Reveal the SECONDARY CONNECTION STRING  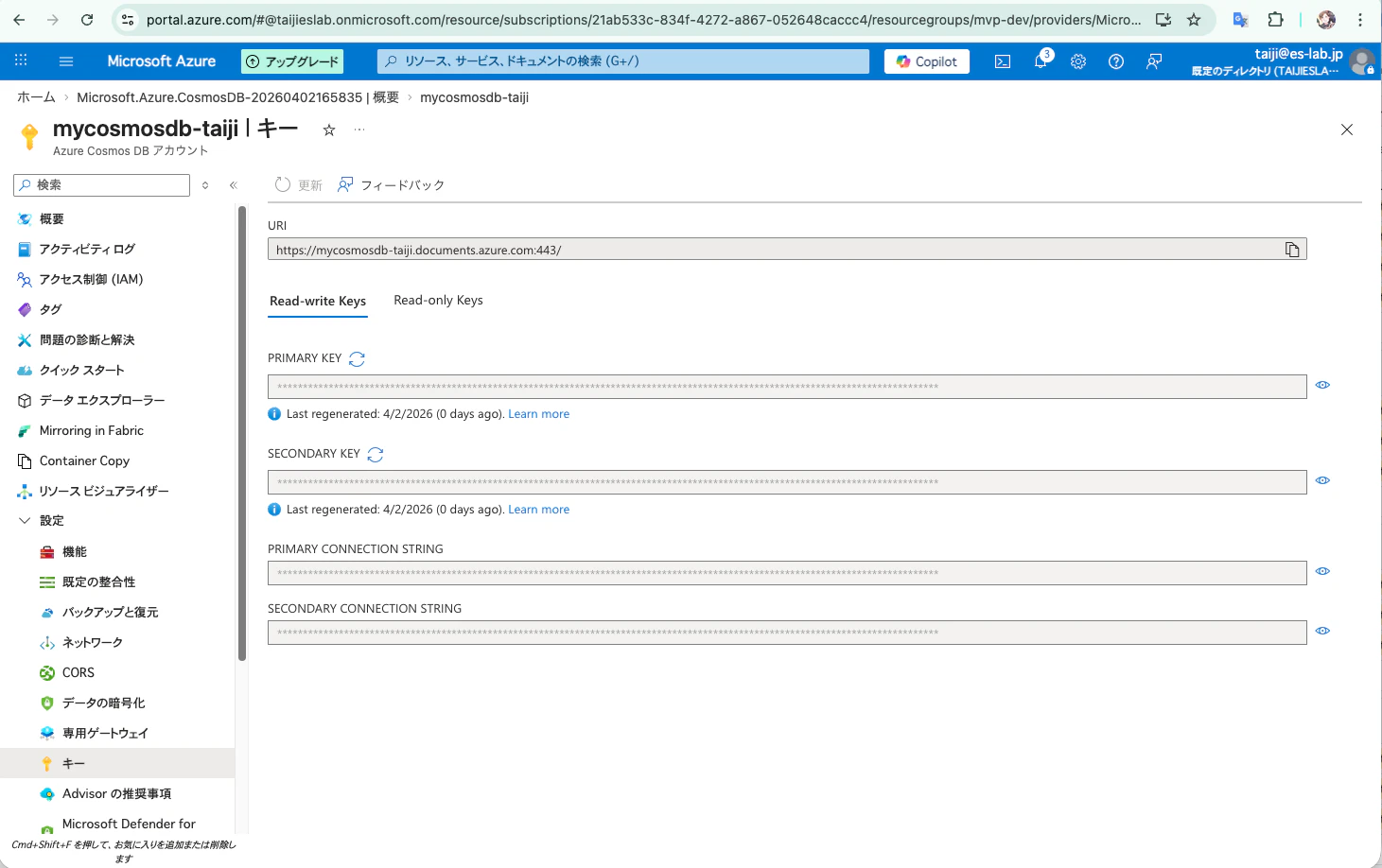(x=1322, y=631)
